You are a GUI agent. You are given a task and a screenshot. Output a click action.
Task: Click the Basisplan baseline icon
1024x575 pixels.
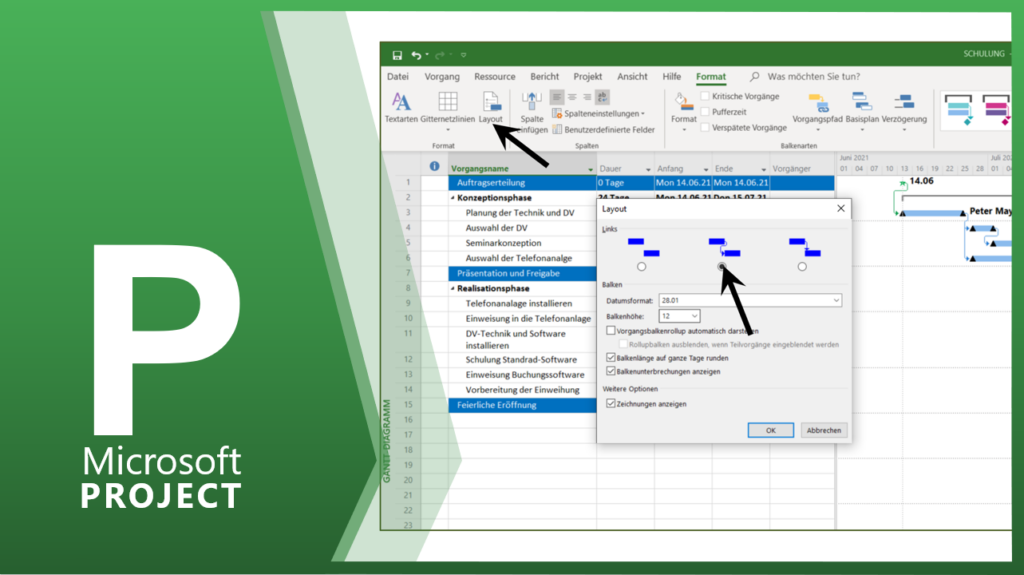pyautogui.click(x=861, y=103)
